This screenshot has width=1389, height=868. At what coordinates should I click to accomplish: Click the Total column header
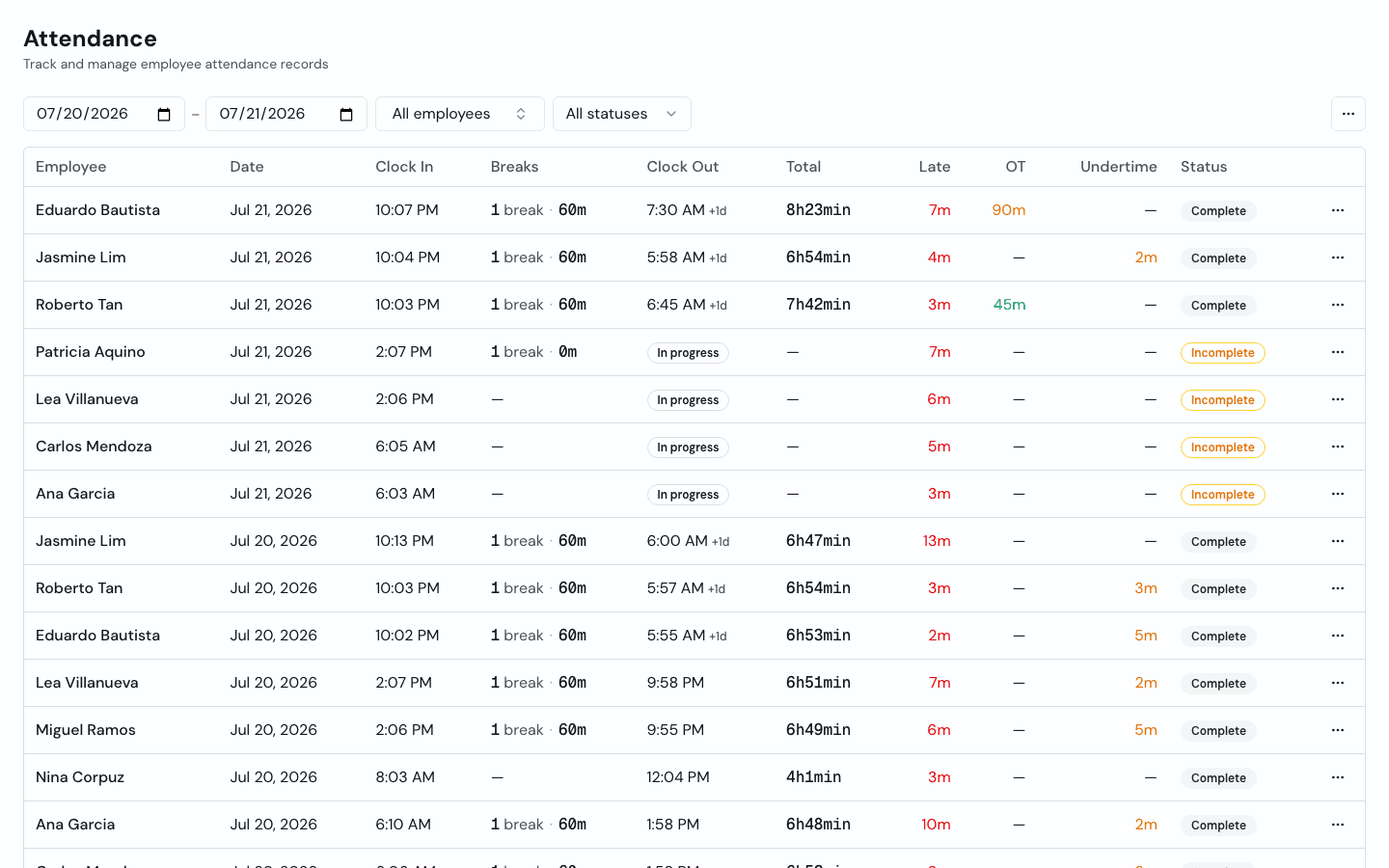(x=803, y=167)
